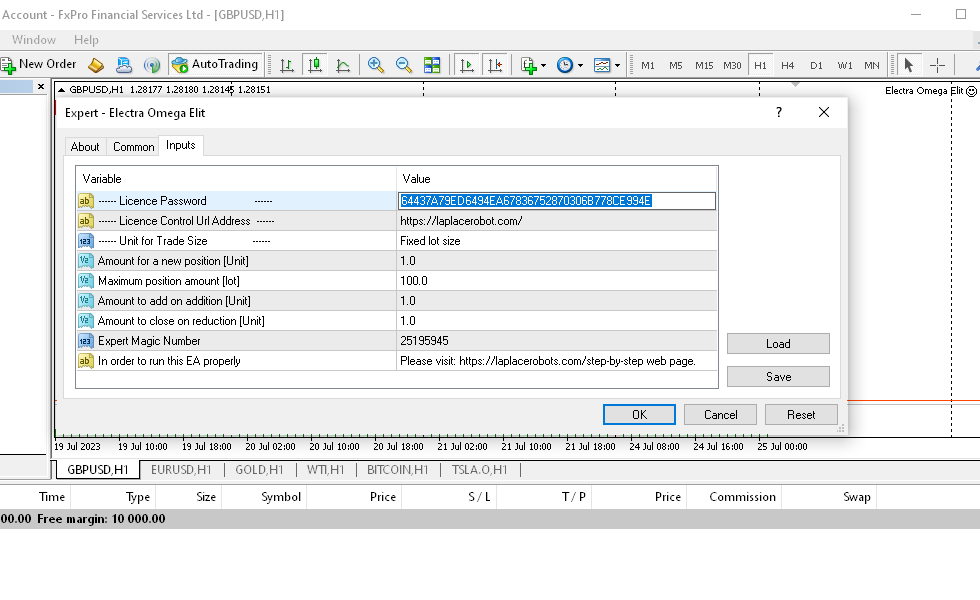Expand the Templates dropdown arrow
Image resolution: width=980 pixels, height=600 pixels.
tap(618, 66)
